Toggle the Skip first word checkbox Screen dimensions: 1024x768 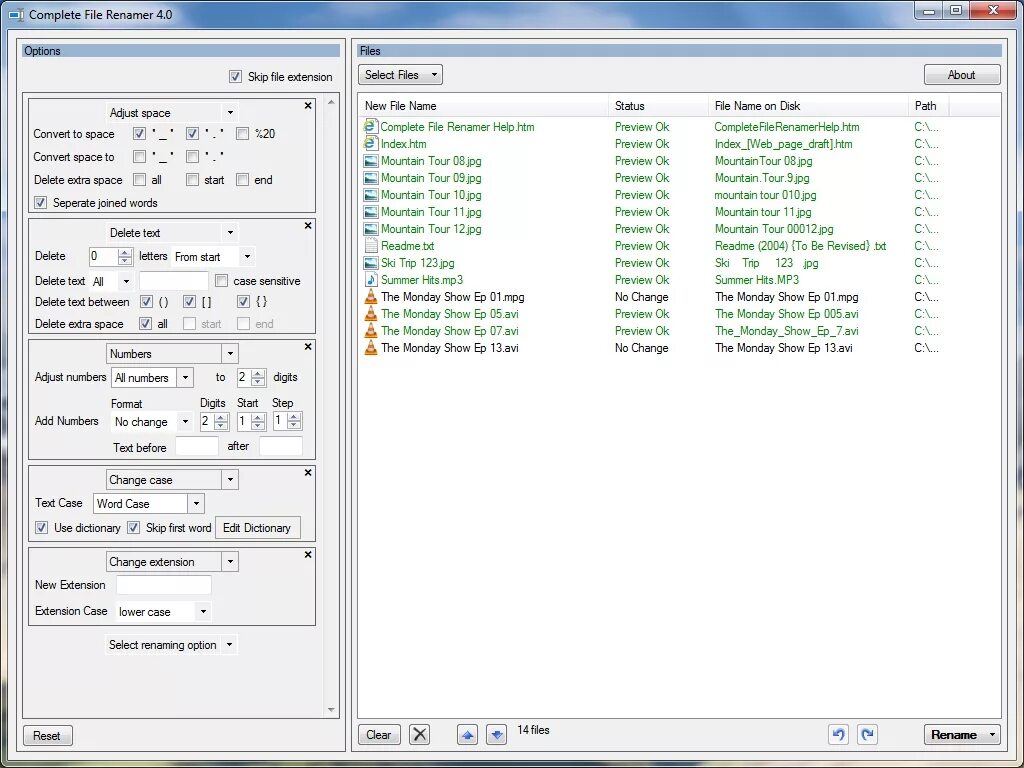click(x=133, y=528)
